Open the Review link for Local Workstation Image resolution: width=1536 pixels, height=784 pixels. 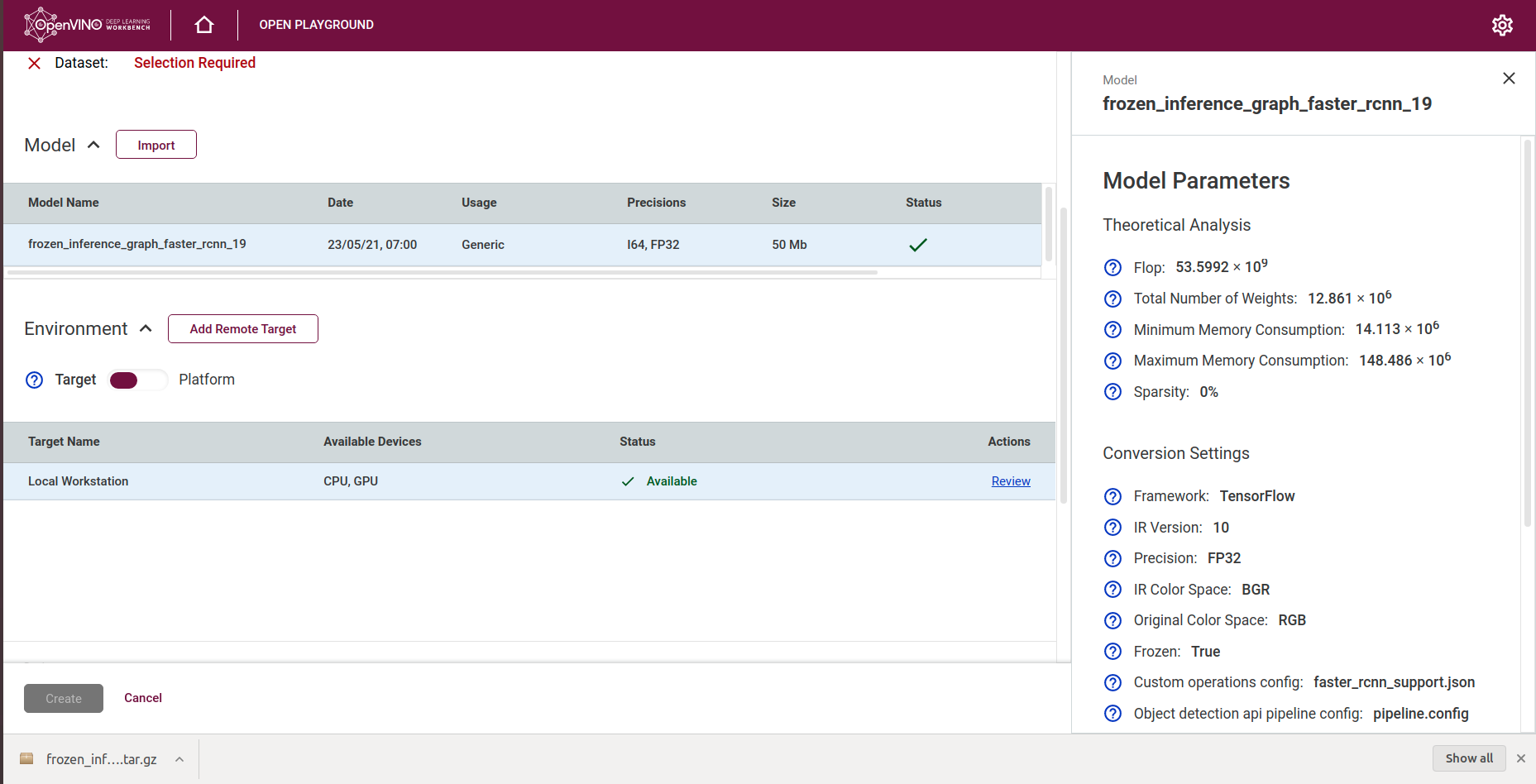pyautogui.click(x=1010, y=481)
